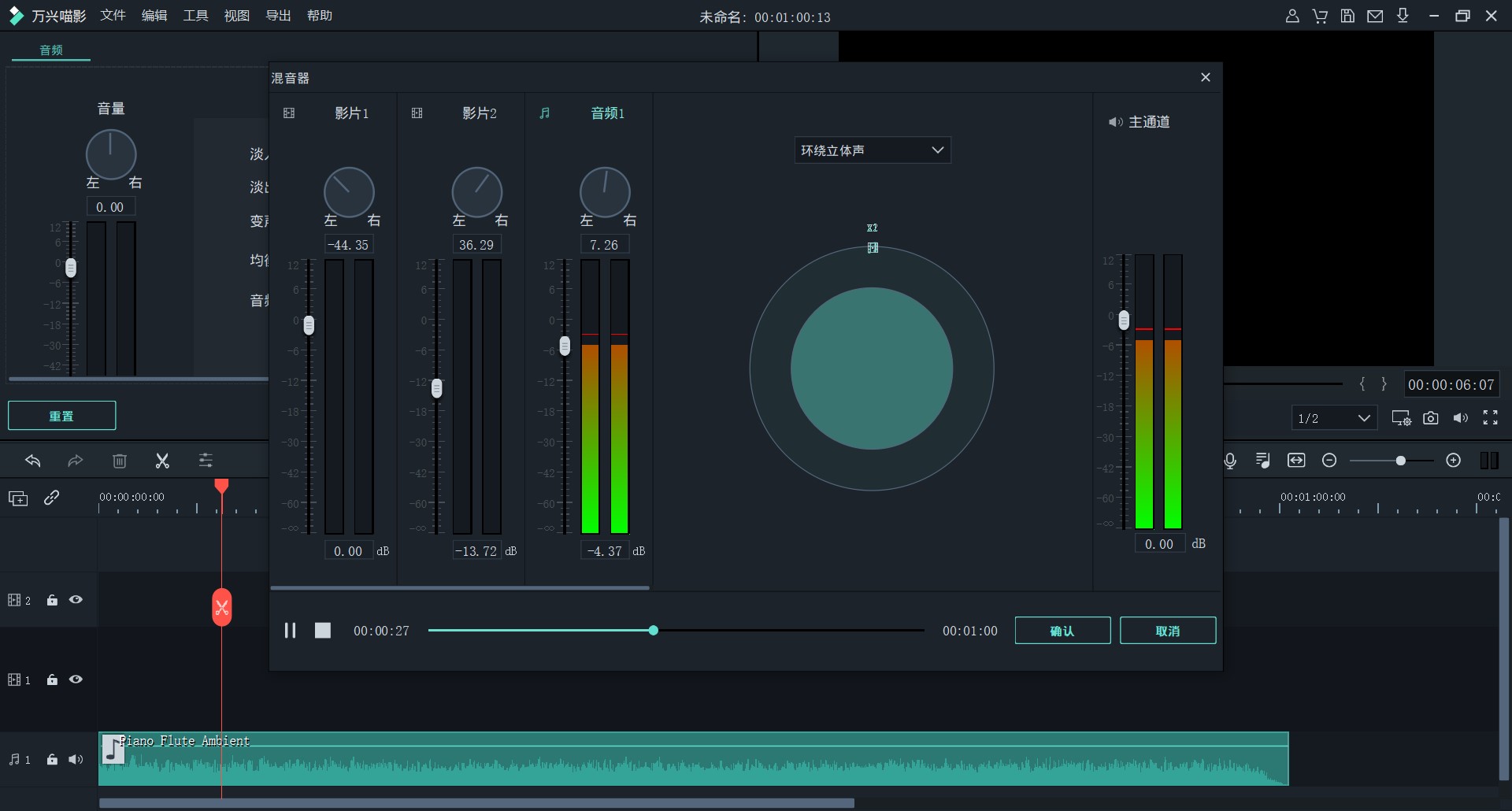Click the 确认 button in mixer
The height and width of the screenshot is (811, 1512).
tap(1062, 631)
